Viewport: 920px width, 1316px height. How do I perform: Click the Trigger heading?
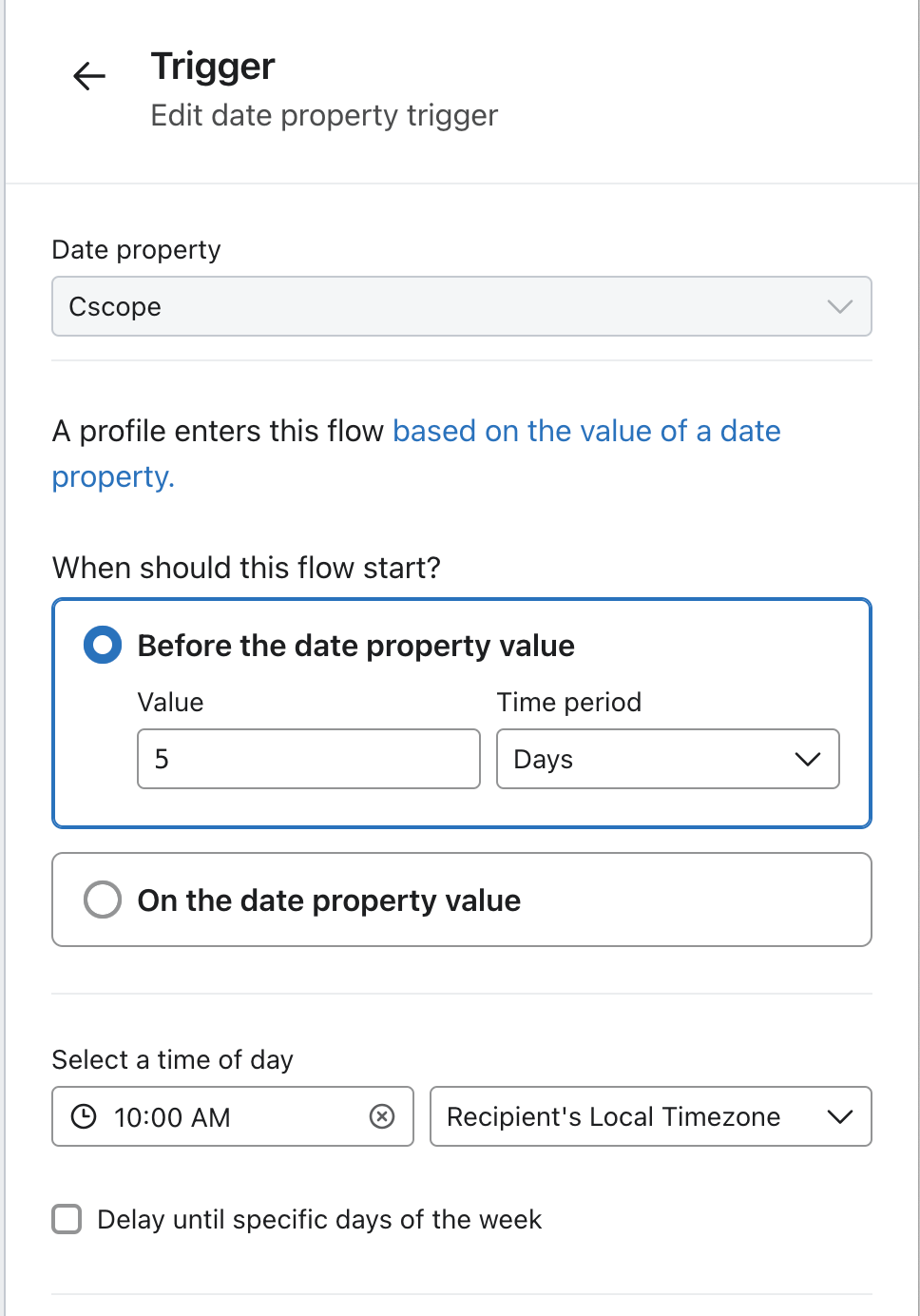(x=213, y=67)
